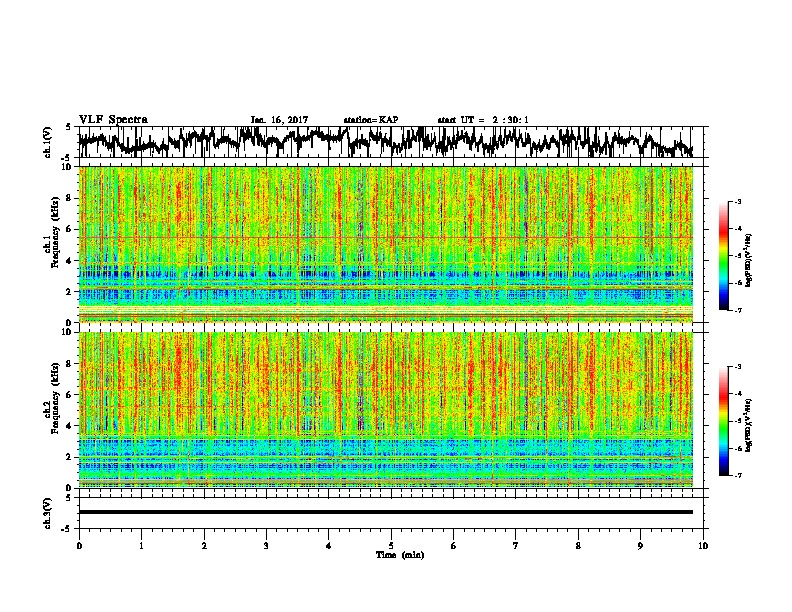Click the "2" kHz tick on ch.1 spectrogram

(70, 291)
